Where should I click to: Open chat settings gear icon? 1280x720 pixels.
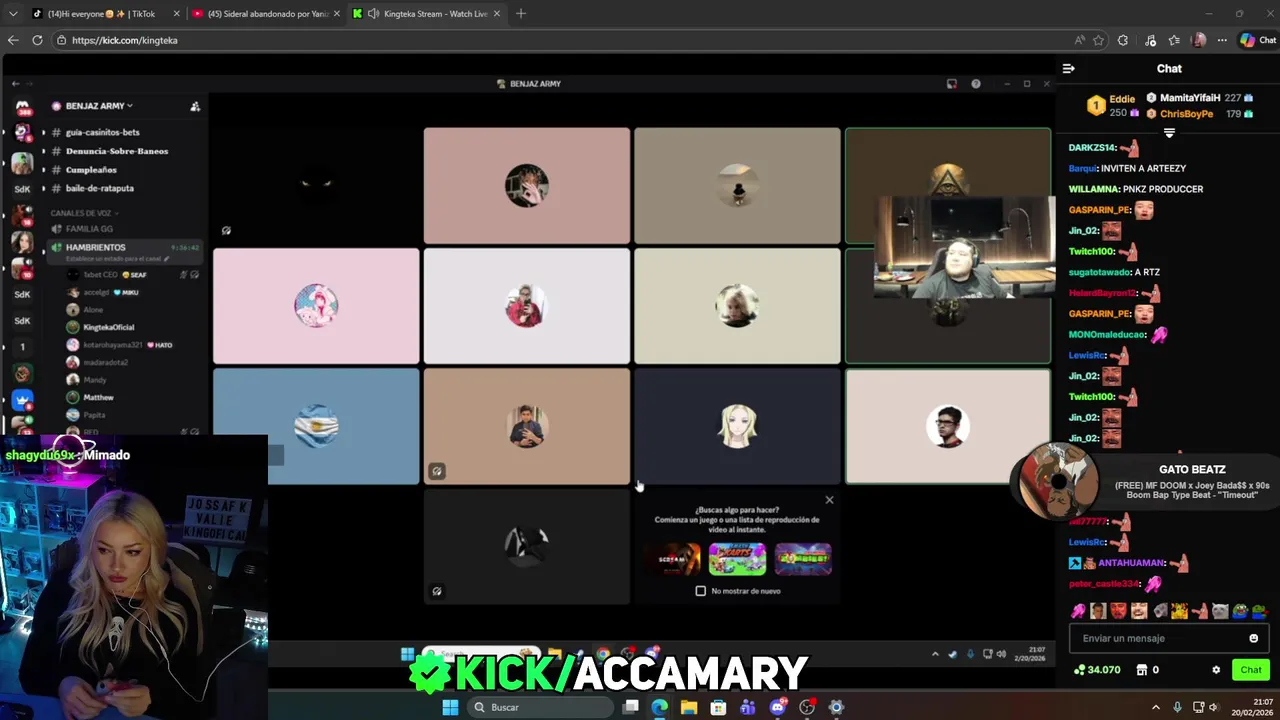coord(1216,670)
